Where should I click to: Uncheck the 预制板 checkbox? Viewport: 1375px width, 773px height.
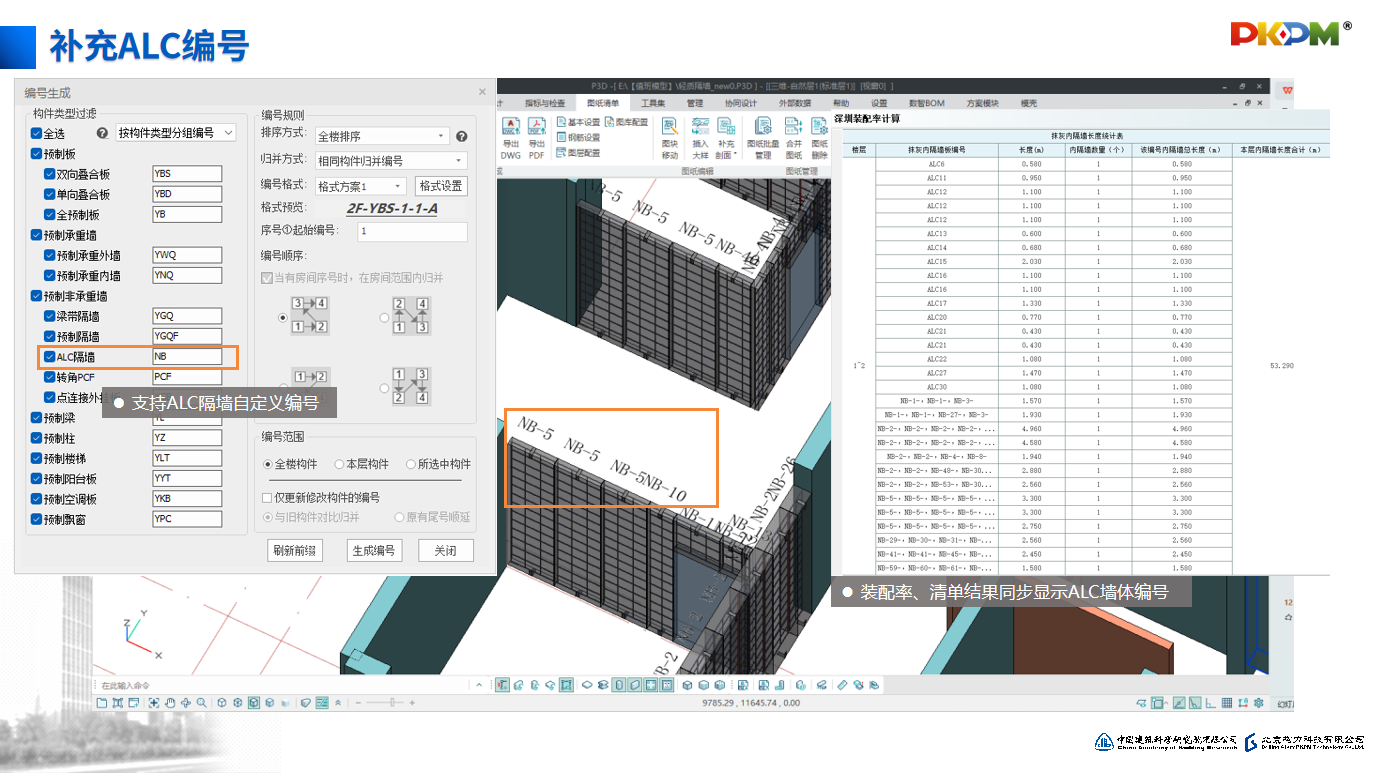37,154
